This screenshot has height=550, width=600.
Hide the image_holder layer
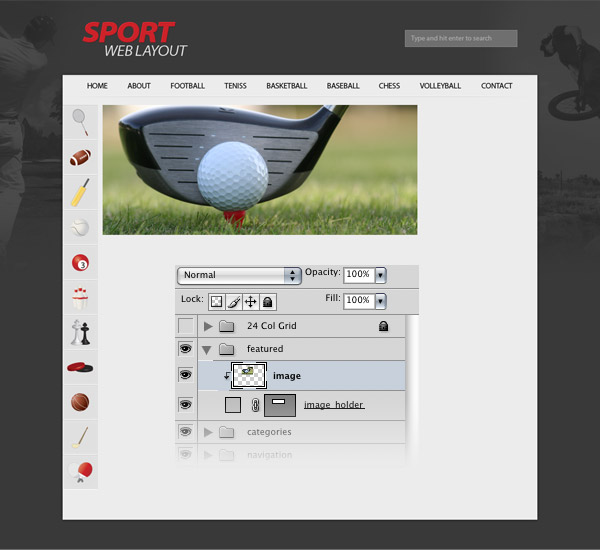186,405
